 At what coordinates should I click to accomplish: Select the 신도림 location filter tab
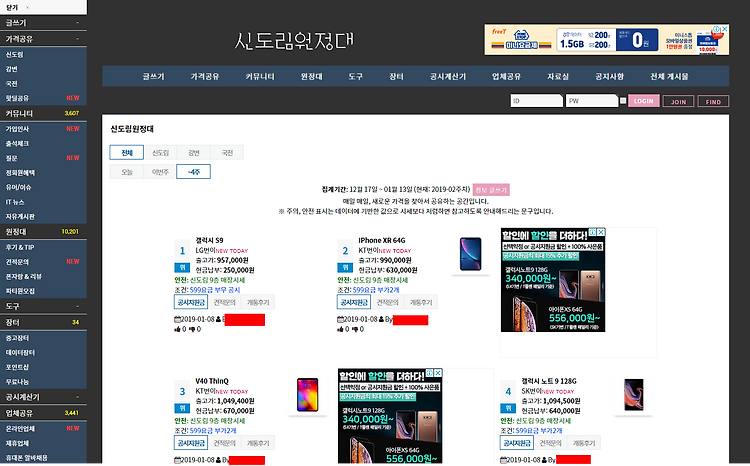point(160,153)
